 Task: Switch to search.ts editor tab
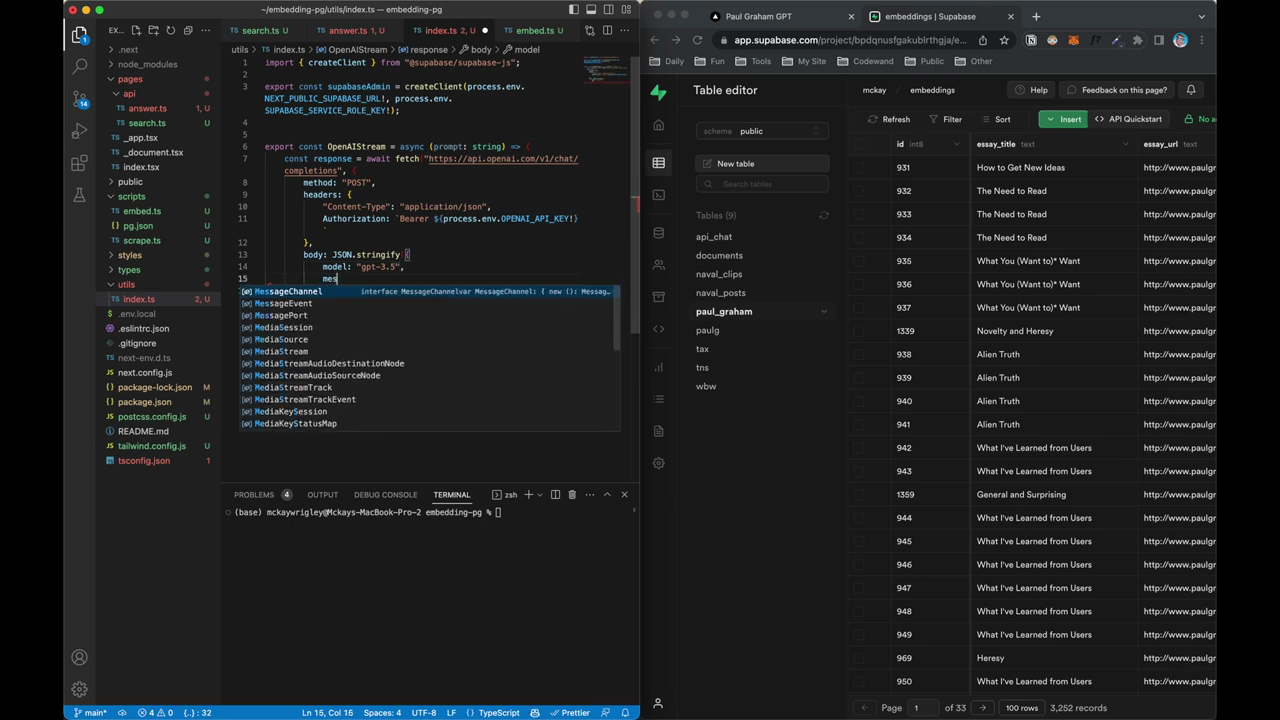[260, 31]
